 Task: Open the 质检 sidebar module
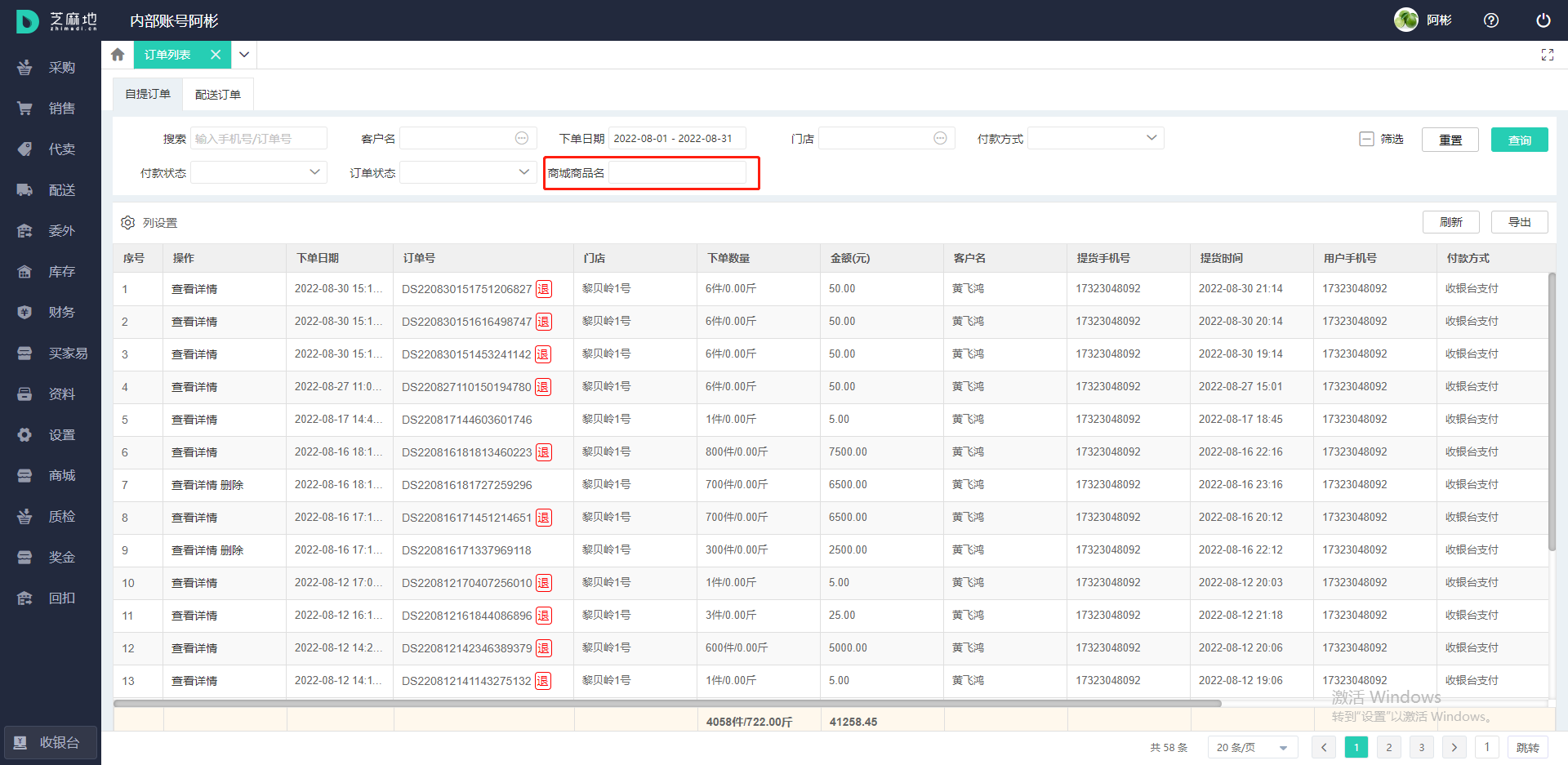(51, 517)
